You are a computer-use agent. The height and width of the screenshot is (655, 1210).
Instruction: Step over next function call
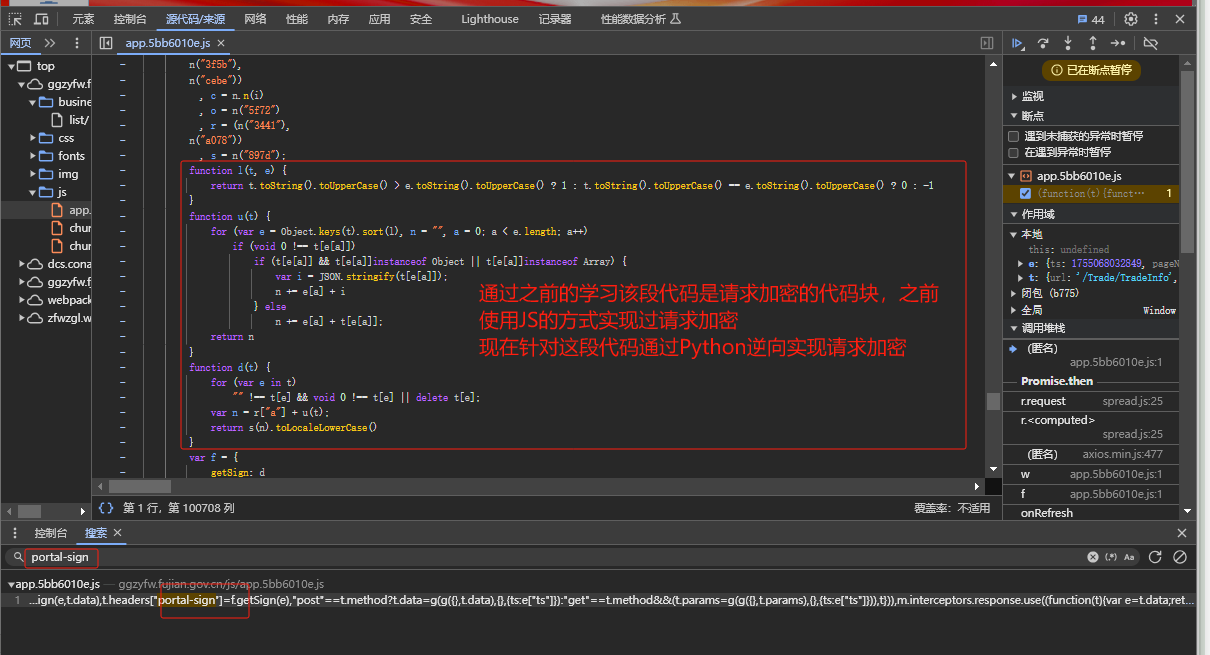[1043, 43]
